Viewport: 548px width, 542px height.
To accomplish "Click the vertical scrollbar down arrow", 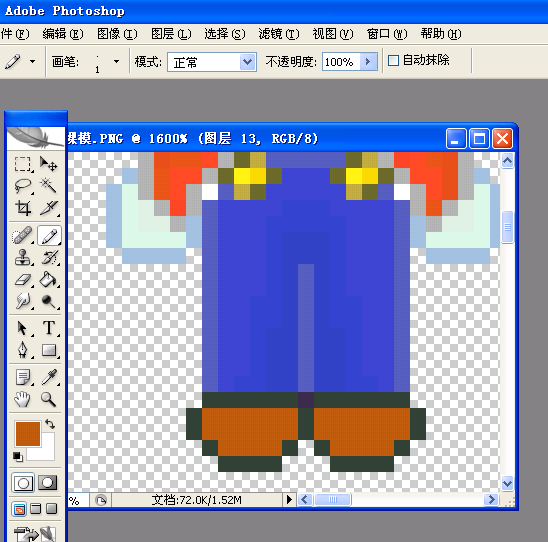I will click(507, 484).
